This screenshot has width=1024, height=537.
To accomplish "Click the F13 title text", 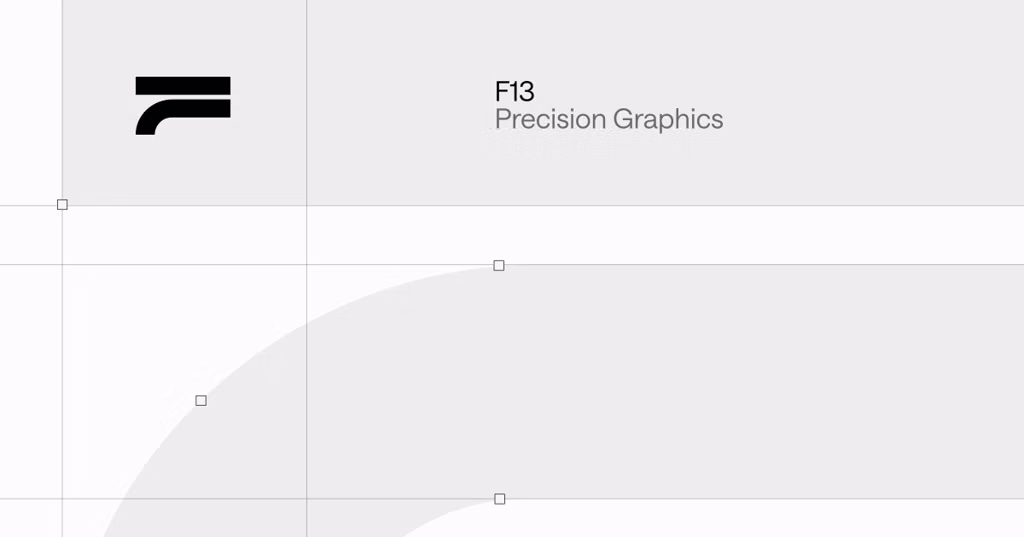I will pos(515,91).
